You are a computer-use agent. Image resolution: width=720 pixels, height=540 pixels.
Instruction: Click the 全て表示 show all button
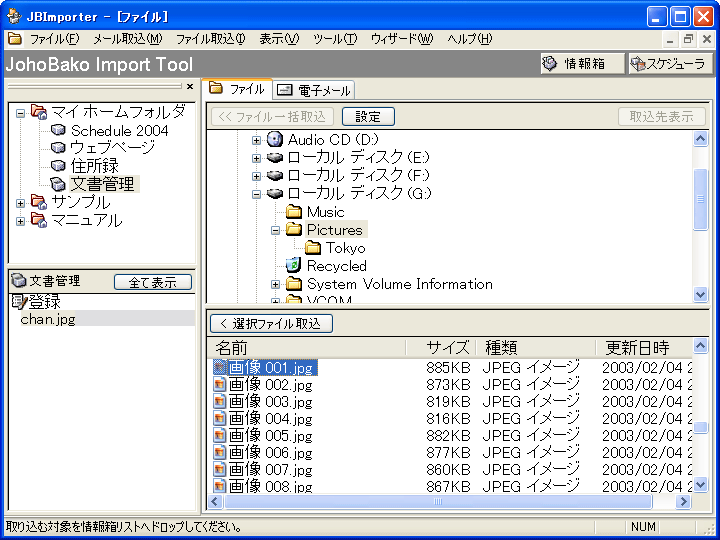pos(153,282)
